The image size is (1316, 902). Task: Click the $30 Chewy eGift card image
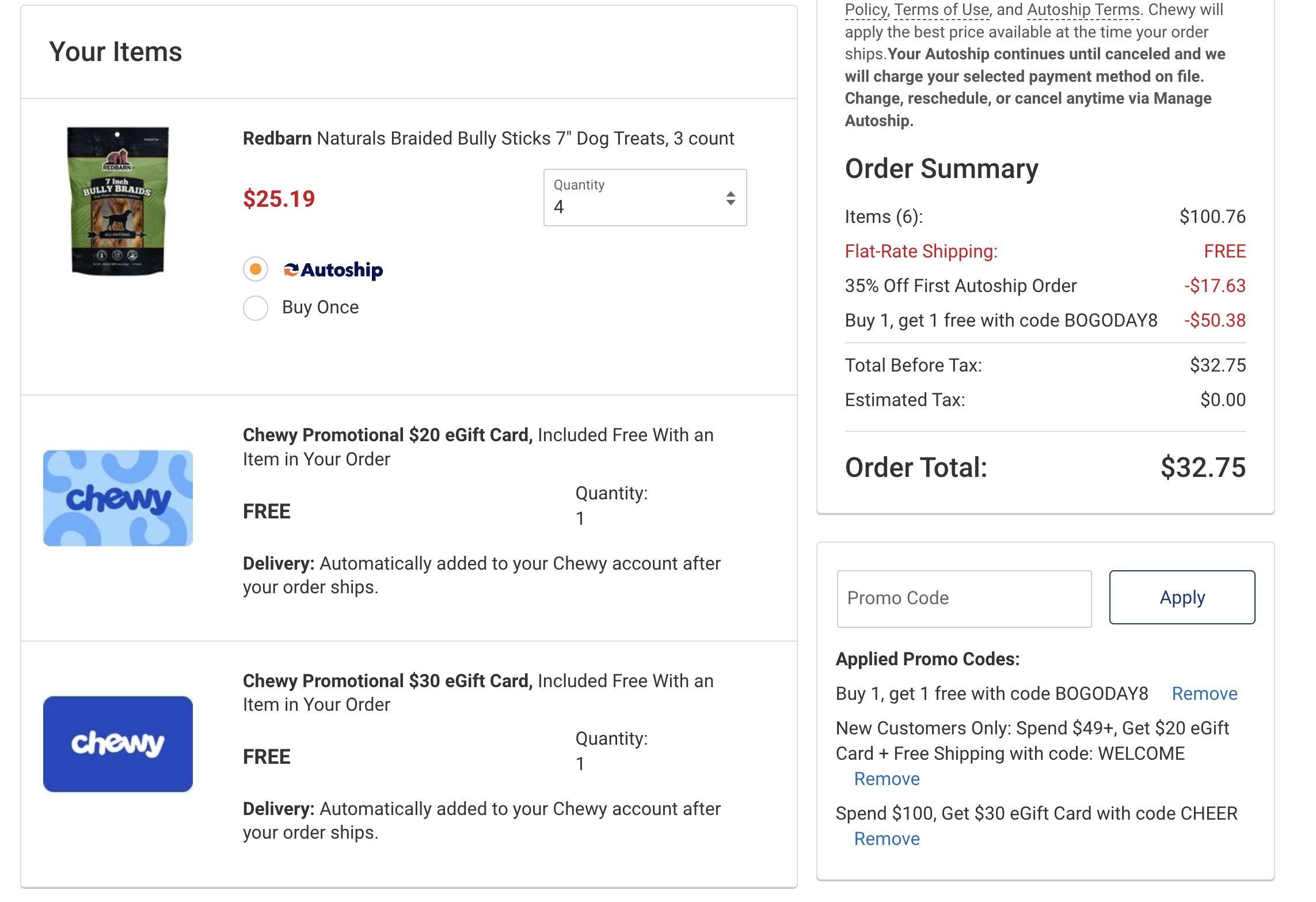[x=117, y=743]
